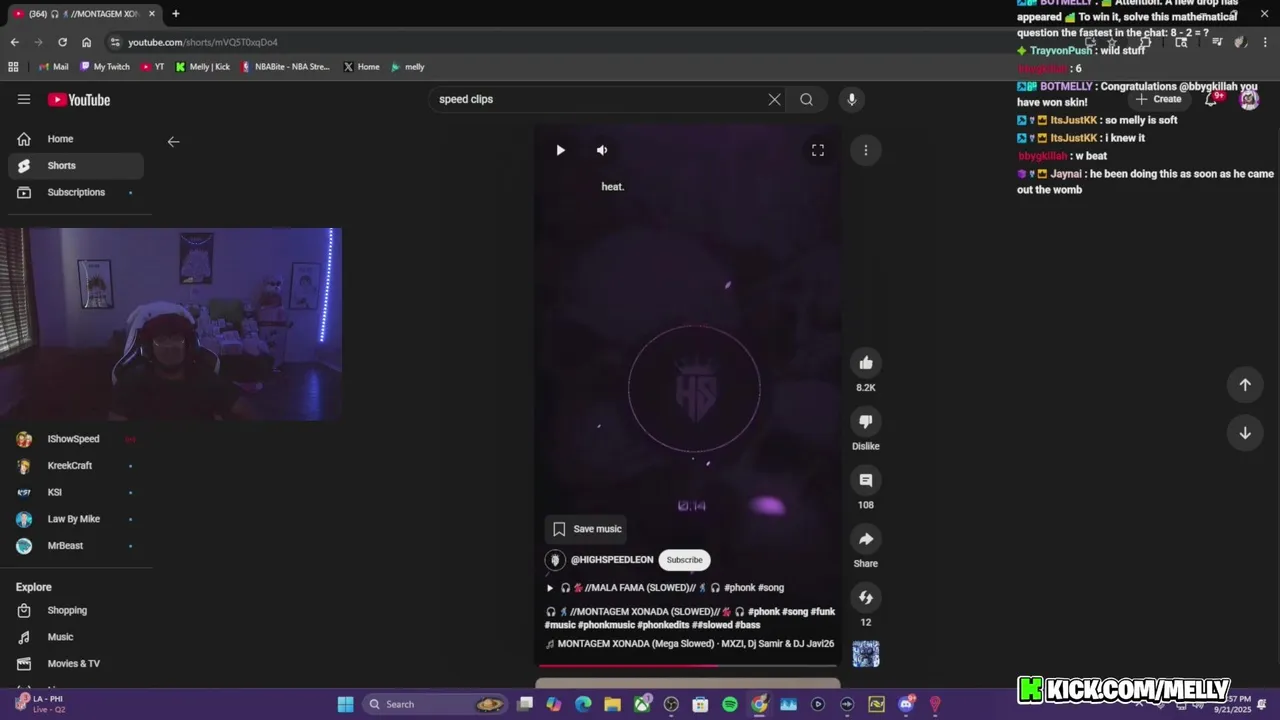Open the IShowSpeed channel subscription
1280x720 pixels.
tap(75, 439)
